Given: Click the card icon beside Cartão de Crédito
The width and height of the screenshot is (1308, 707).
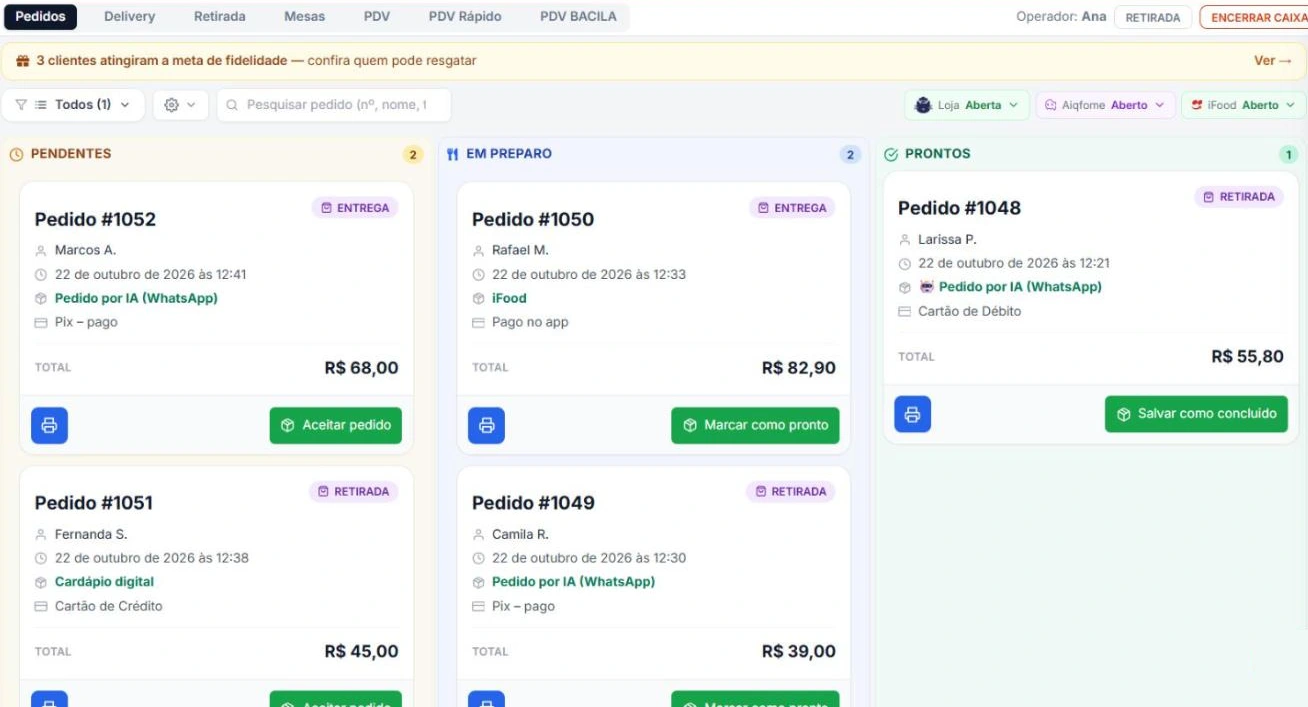Looking at the screenshot, I should (41, 606).
